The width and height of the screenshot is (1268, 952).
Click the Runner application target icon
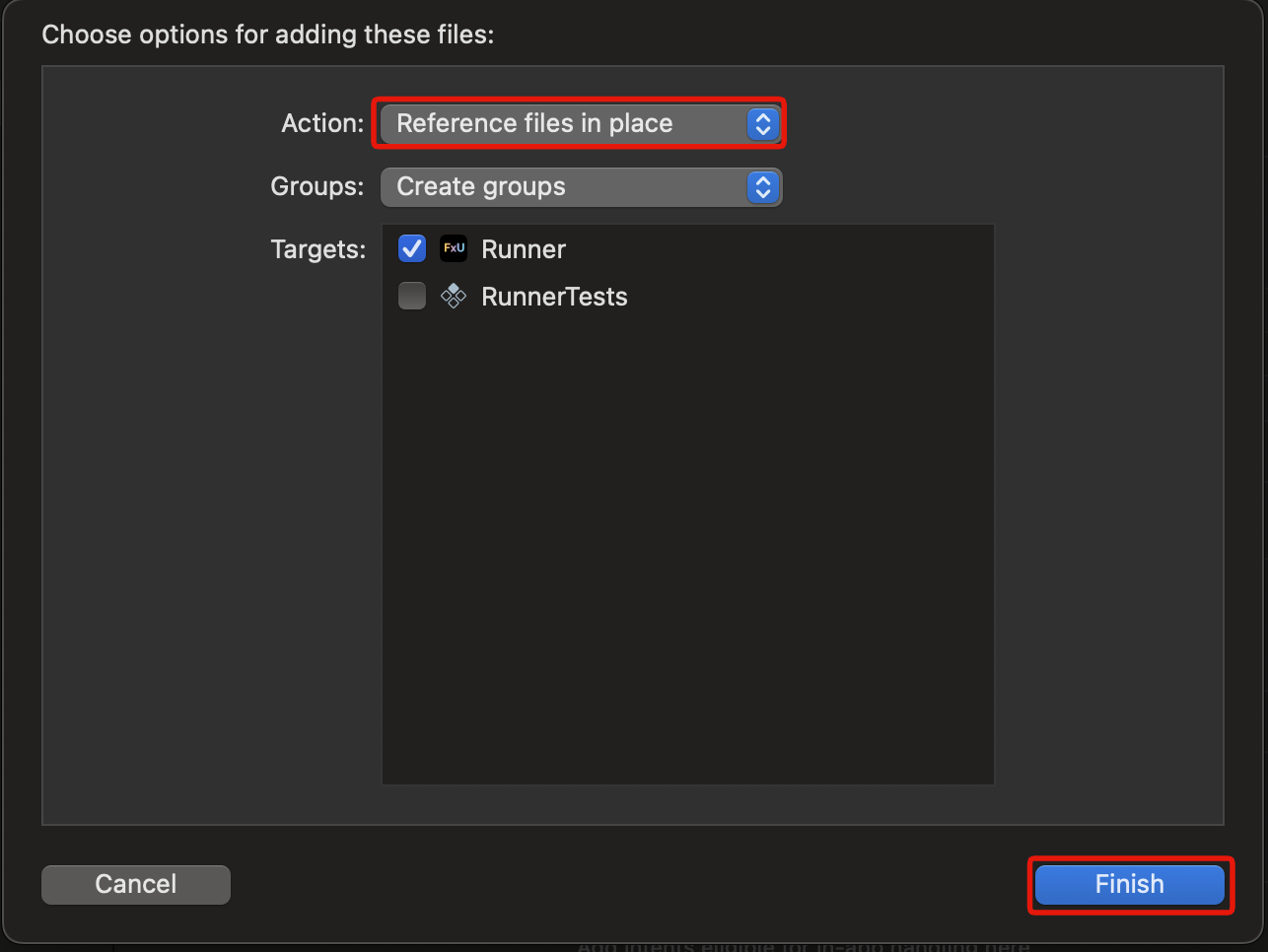coord(453,248)
